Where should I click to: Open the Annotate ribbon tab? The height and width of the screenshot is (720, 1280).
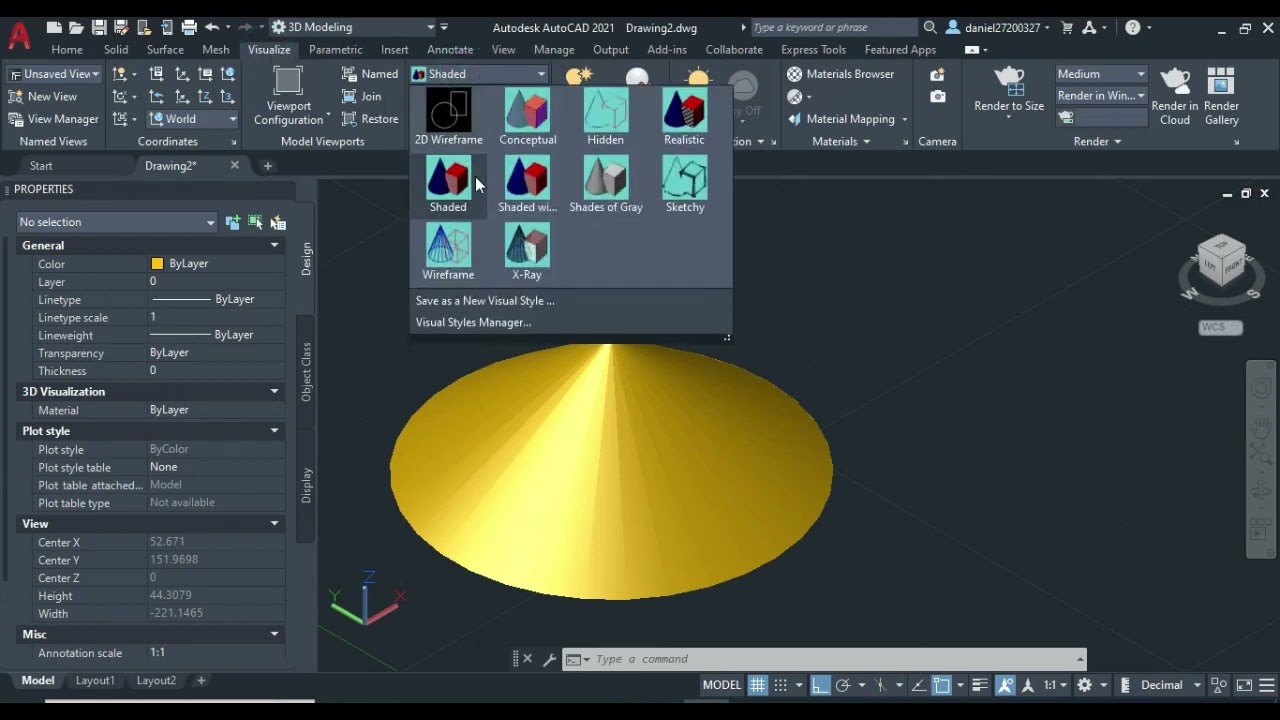click(450, 49)
